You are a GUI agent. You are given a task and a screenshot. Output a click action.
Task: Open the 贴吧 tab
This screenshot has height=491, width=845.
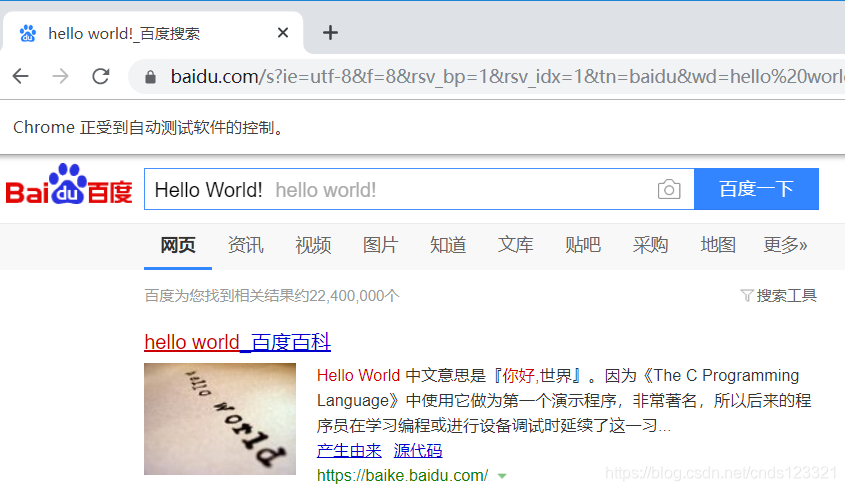[583, 245]
